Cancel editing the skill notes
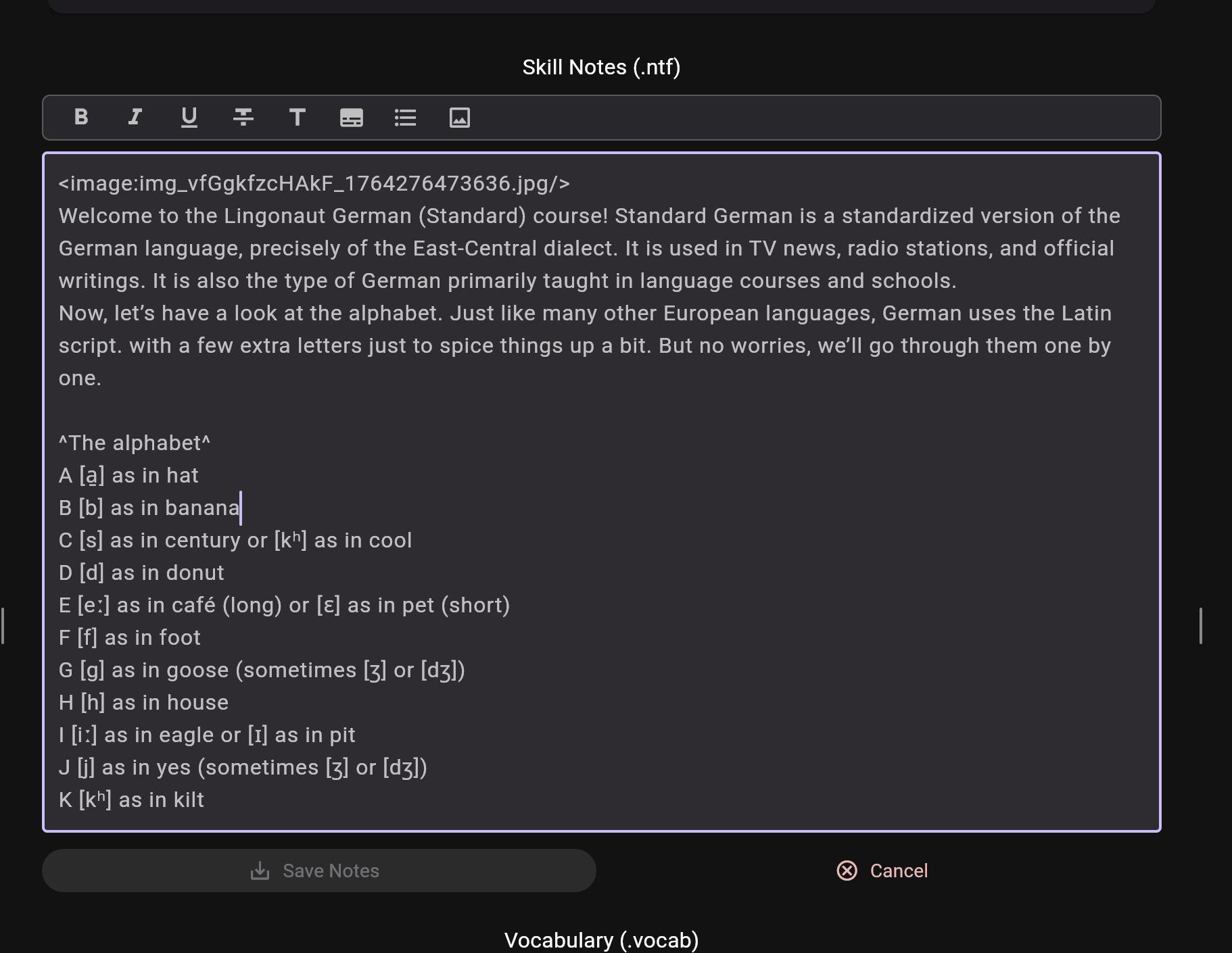 [x=882, y=871]
